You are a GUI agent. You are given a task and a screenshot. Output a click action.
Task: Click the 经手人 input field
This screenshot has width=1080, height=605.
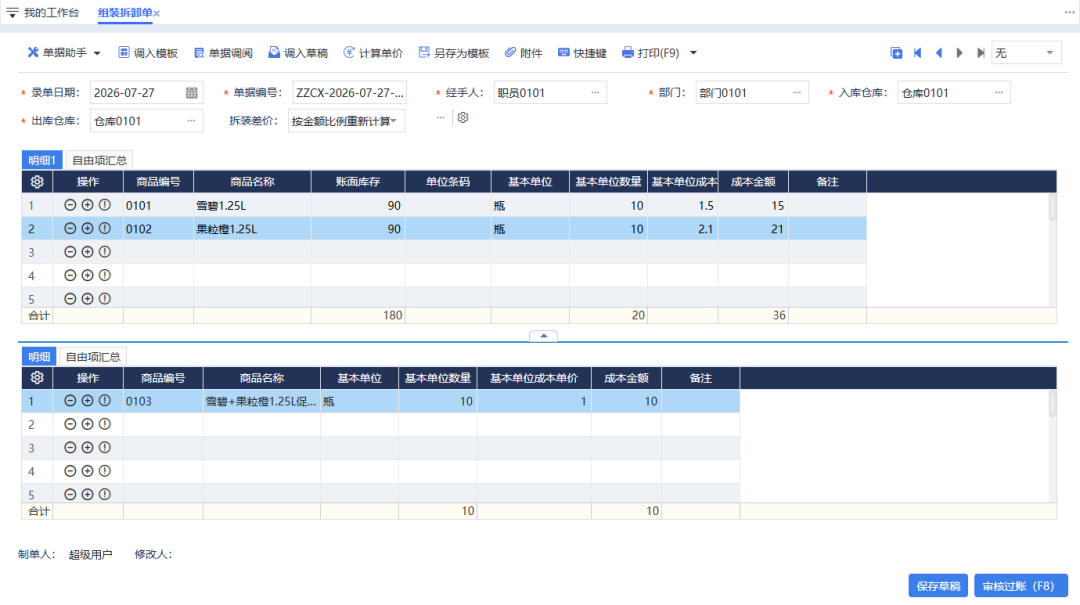pyautogui.click(x=550, y=92)
